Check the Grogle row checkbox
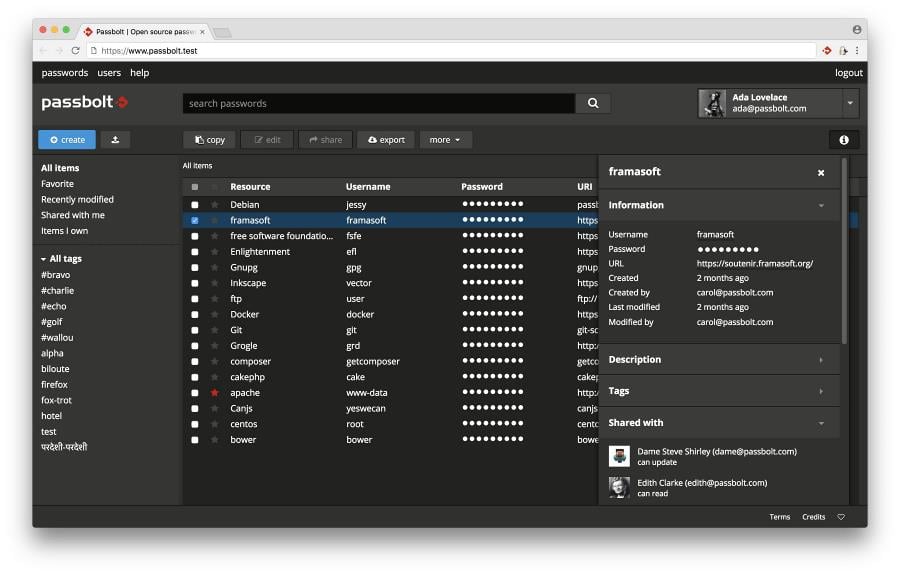This screenshot has height=574, width=900. [195, 346]
